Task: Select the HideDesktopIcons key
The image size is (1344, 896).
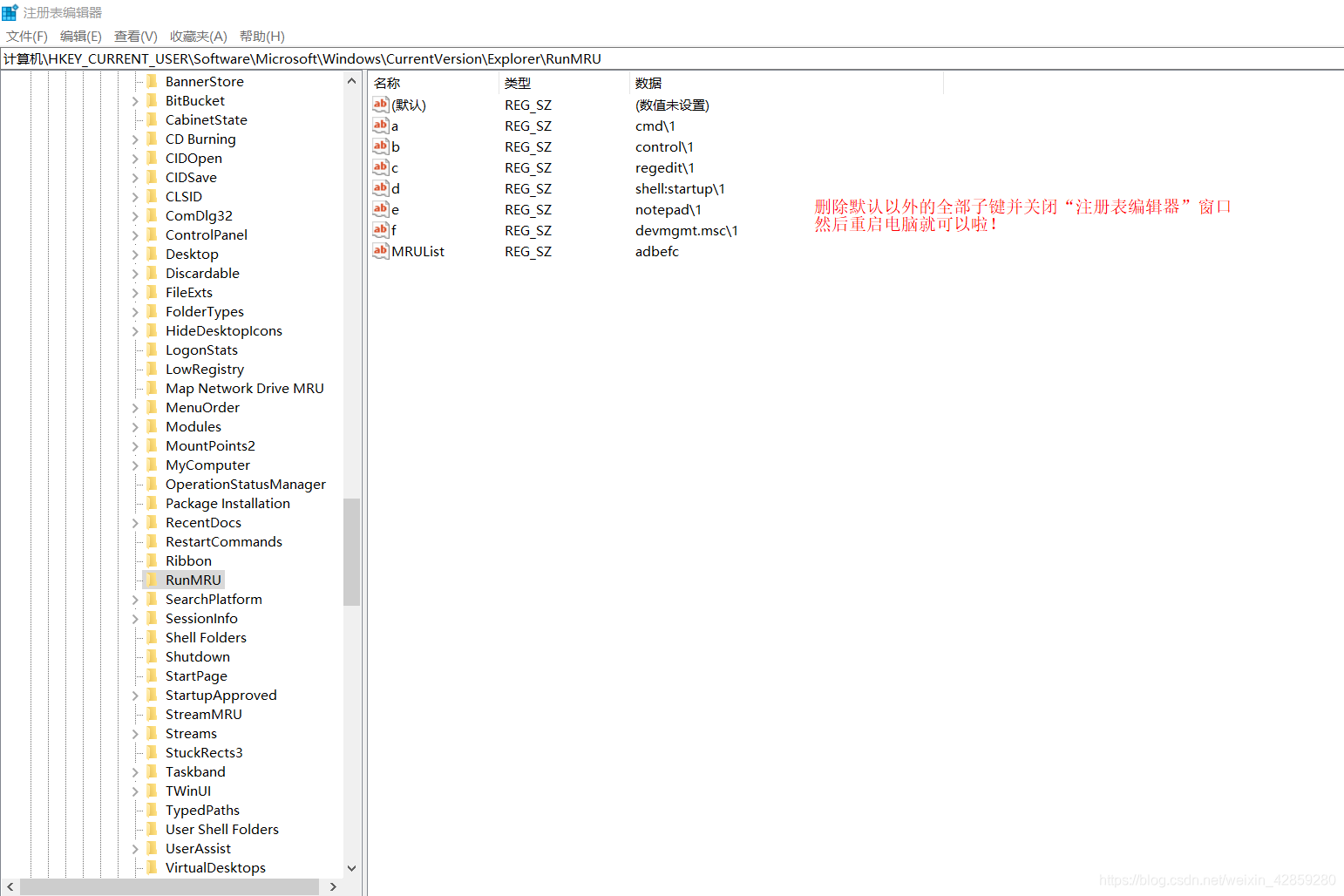Action: 224,330
